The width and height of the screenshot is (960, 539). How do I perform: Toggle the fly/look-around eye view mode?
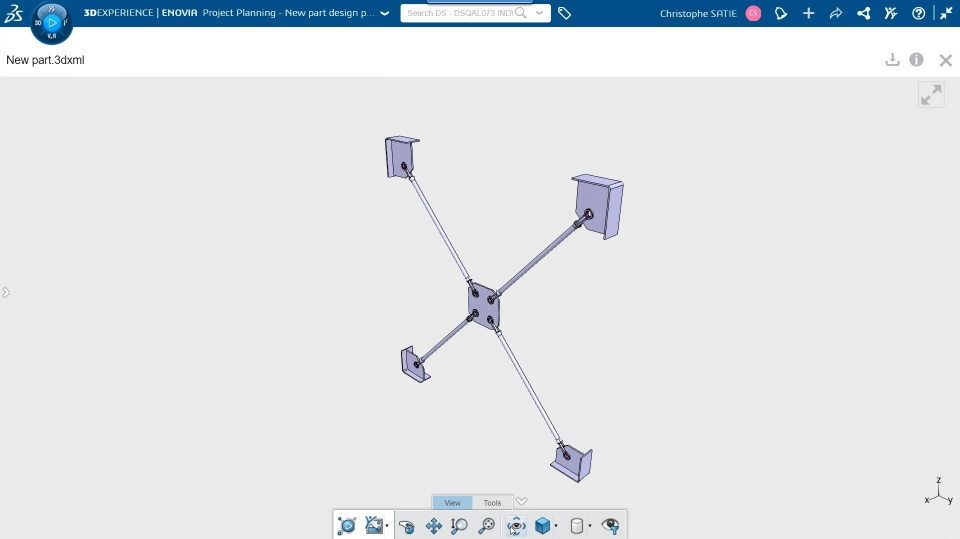pyautogui.click(x=516, y=526)
